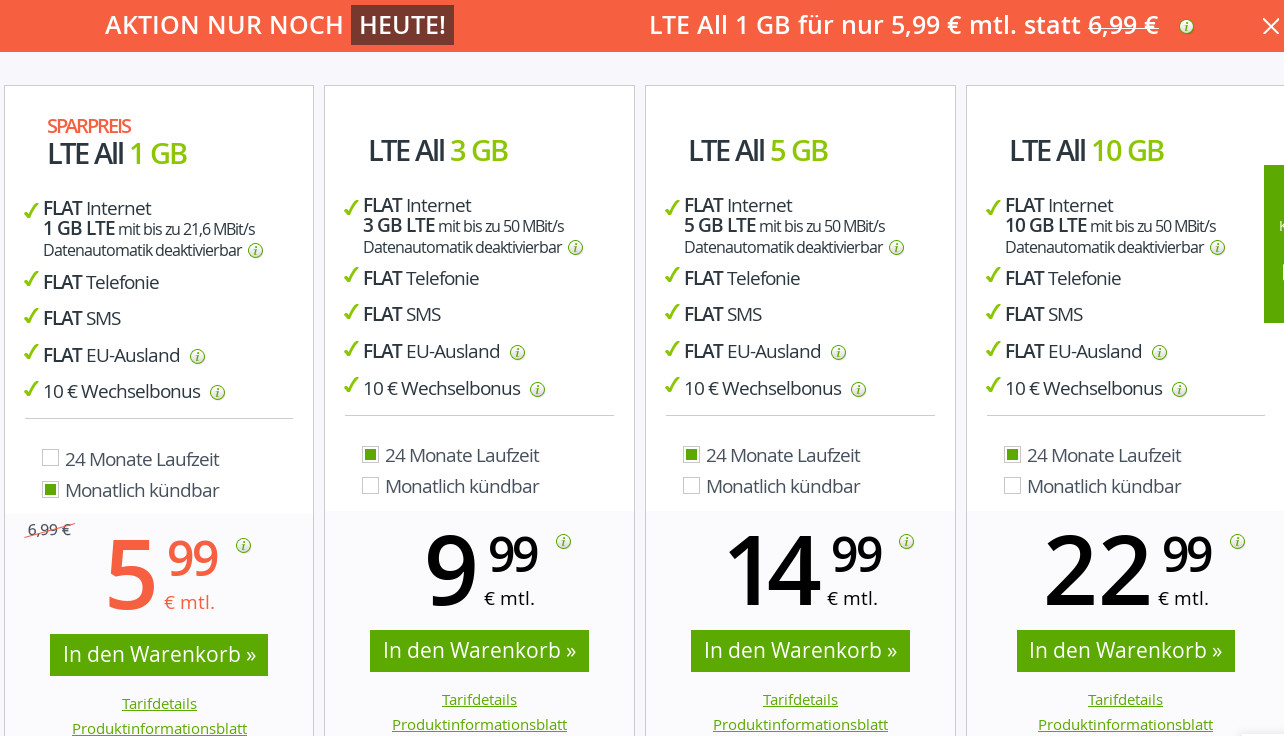
Task: Enable 24 Monate Laufzeit for LTE All 1 GB
Action: tap(50, 457)
